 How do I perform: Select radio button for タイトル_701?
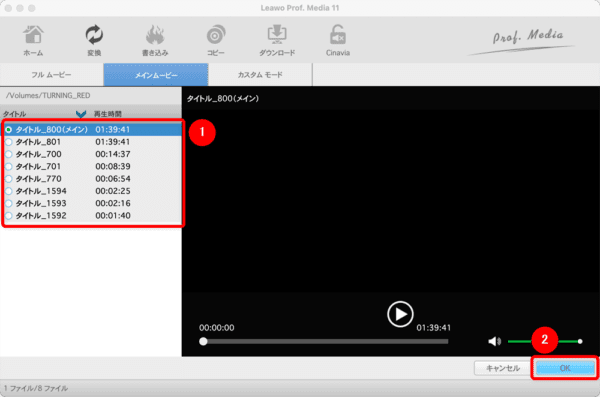coord(8,167)
